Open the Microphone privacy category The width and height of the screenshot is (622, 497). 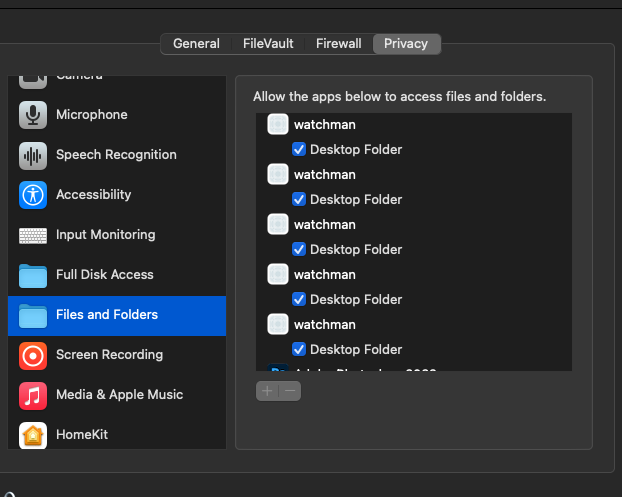pyautogui.click(x=117, y=115)
